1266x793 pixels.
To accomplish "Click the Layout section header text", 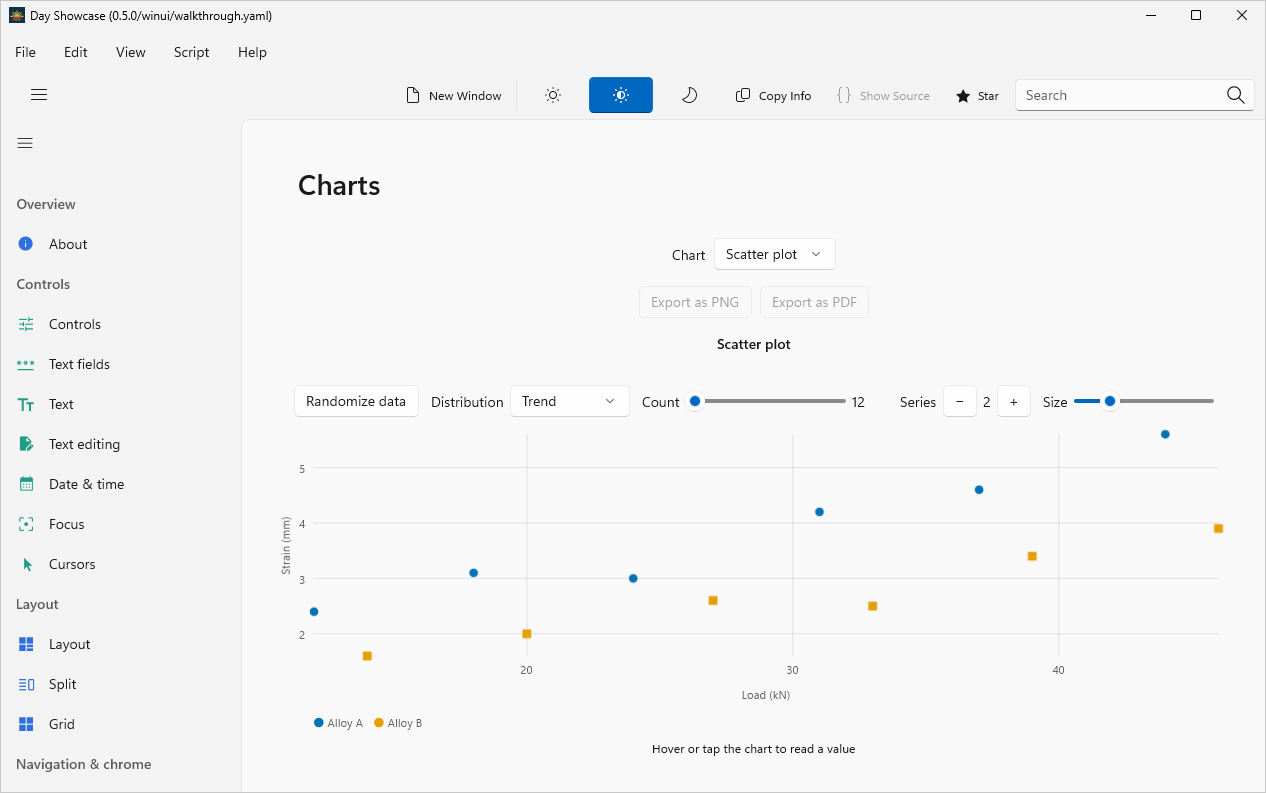I will coord(37,604).
